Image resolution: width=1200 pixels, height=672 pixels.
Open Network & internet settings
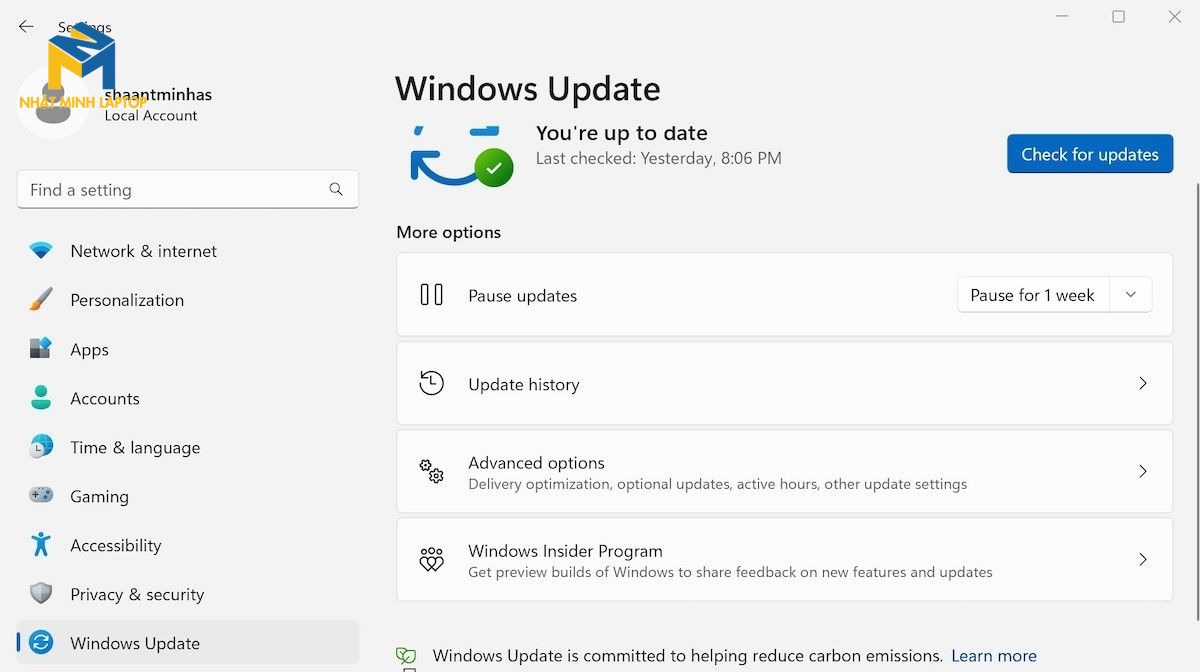pos(188,251)
